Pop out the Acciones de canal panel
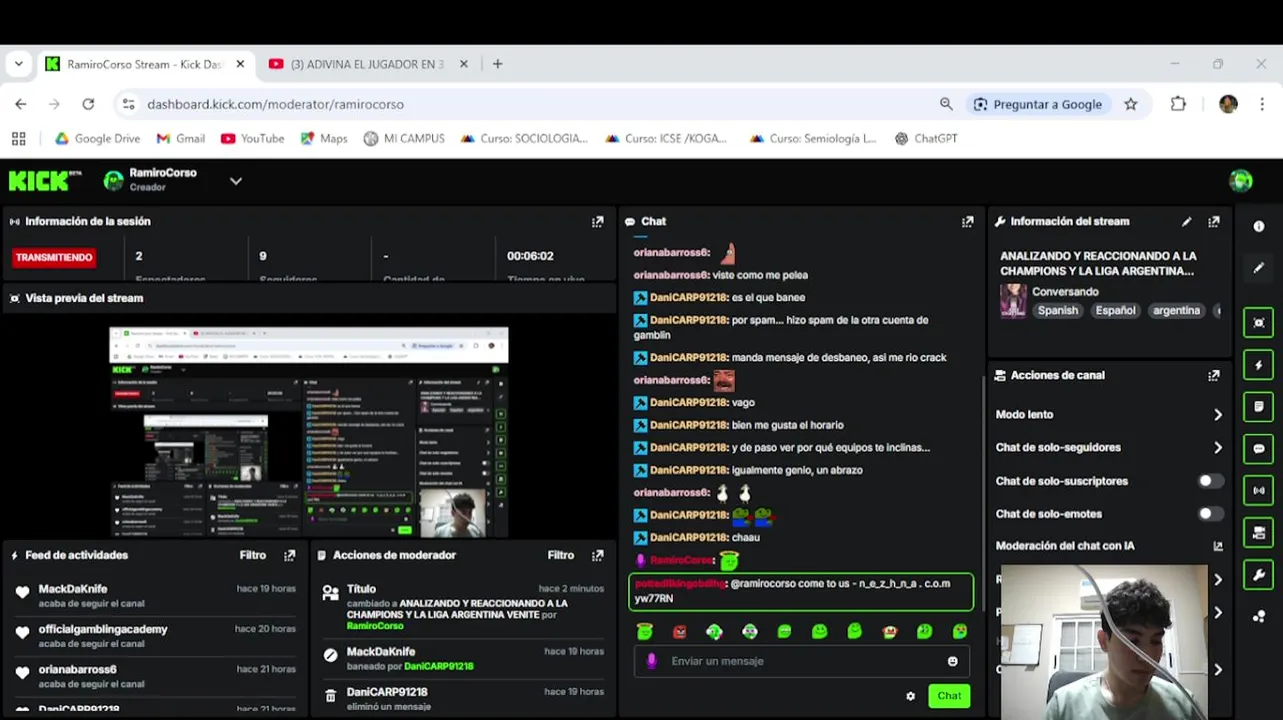 [1213, 376]
